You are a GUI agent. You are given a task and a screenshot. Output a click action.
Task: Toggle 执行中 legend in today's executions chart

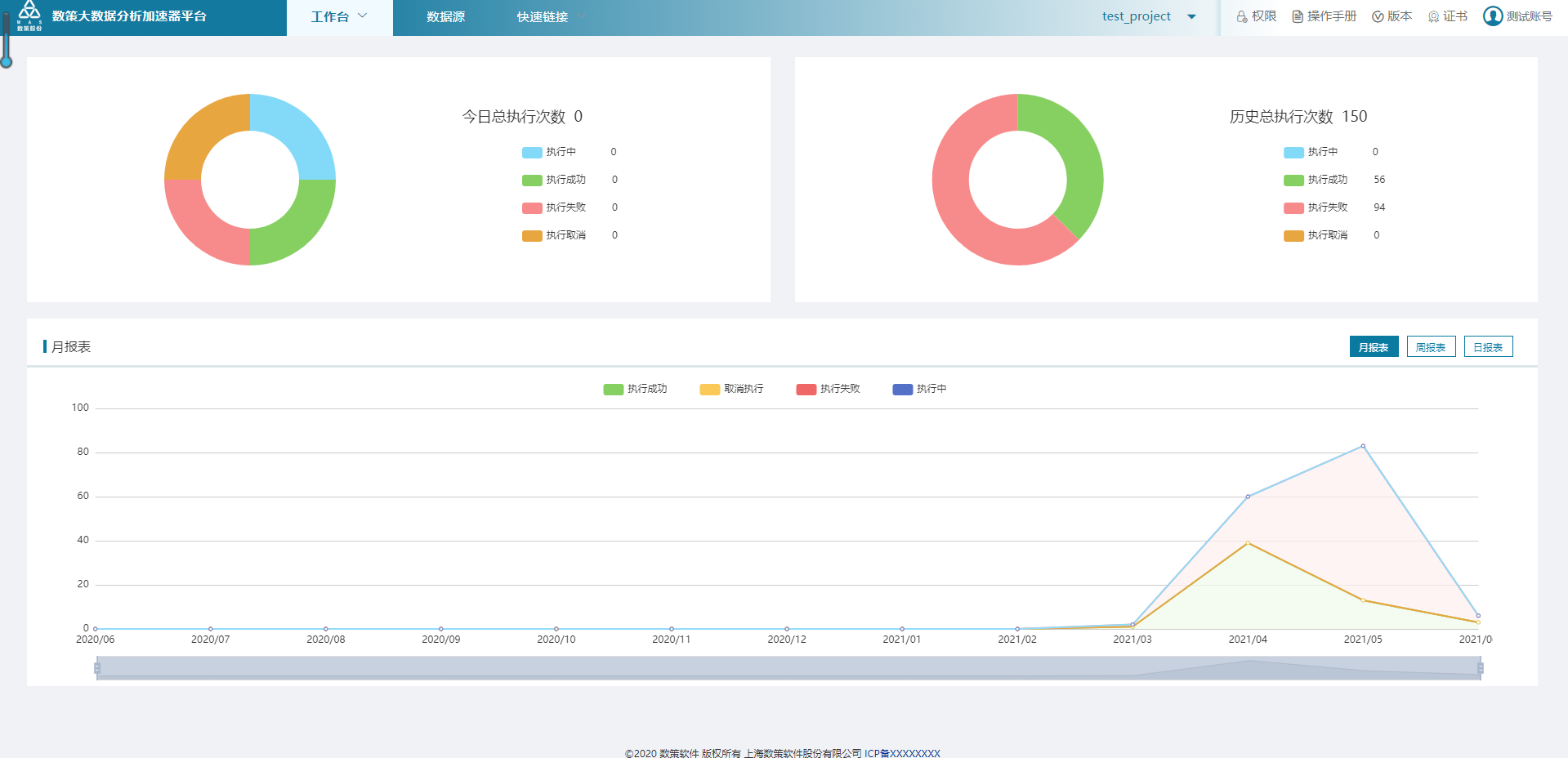click(549, 152)
